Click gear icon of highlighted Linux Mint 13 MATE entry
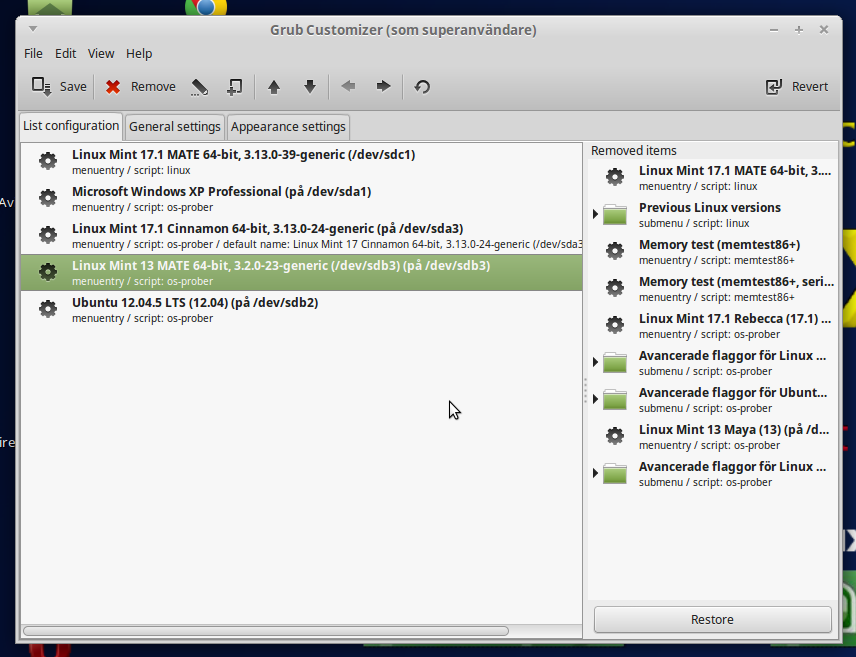The width and height of the screenshot is (856, 657). click(48, 271)
